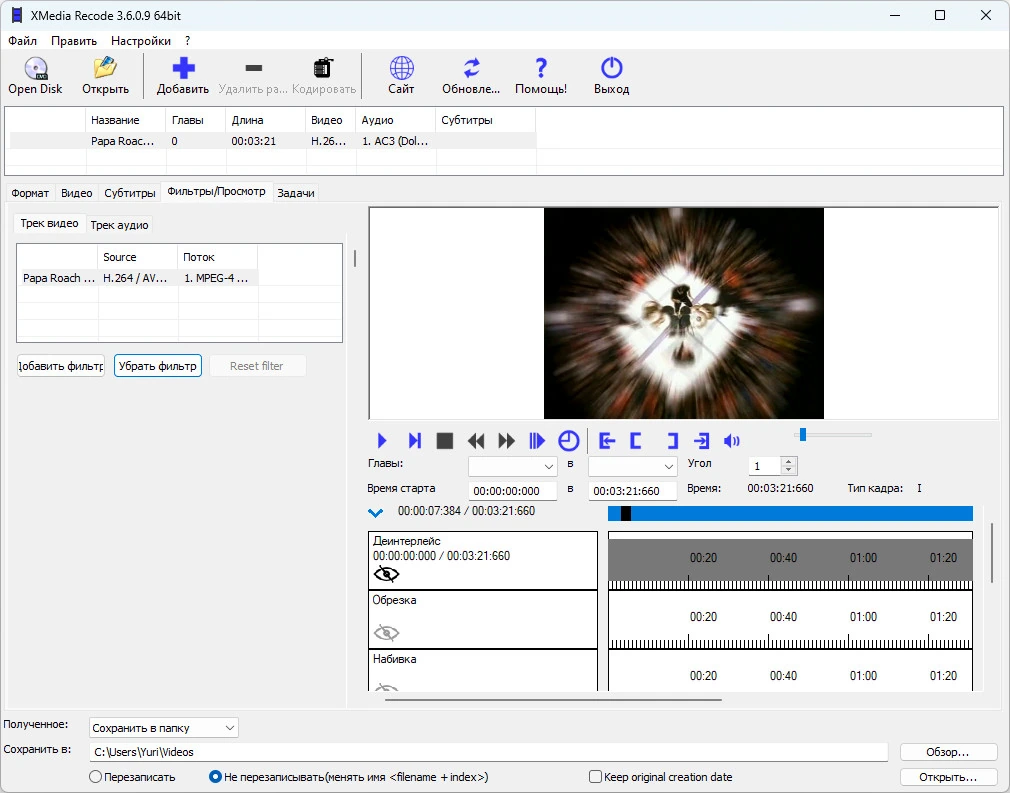
Task: Collapse the filter timeline with blue chevron
Action: (376, 513)
